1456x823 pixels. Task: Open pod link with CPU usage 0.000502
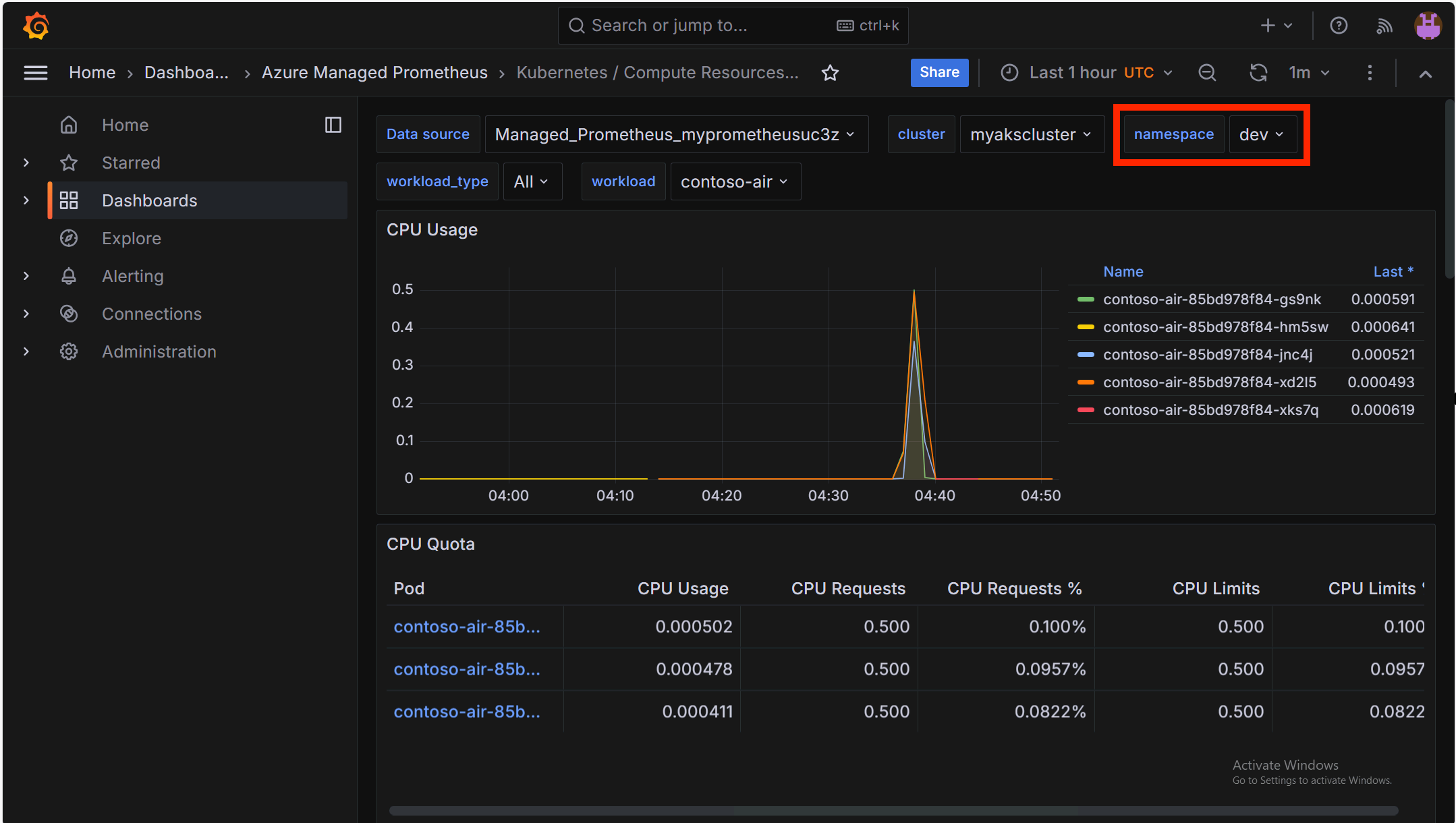[467, 627]
